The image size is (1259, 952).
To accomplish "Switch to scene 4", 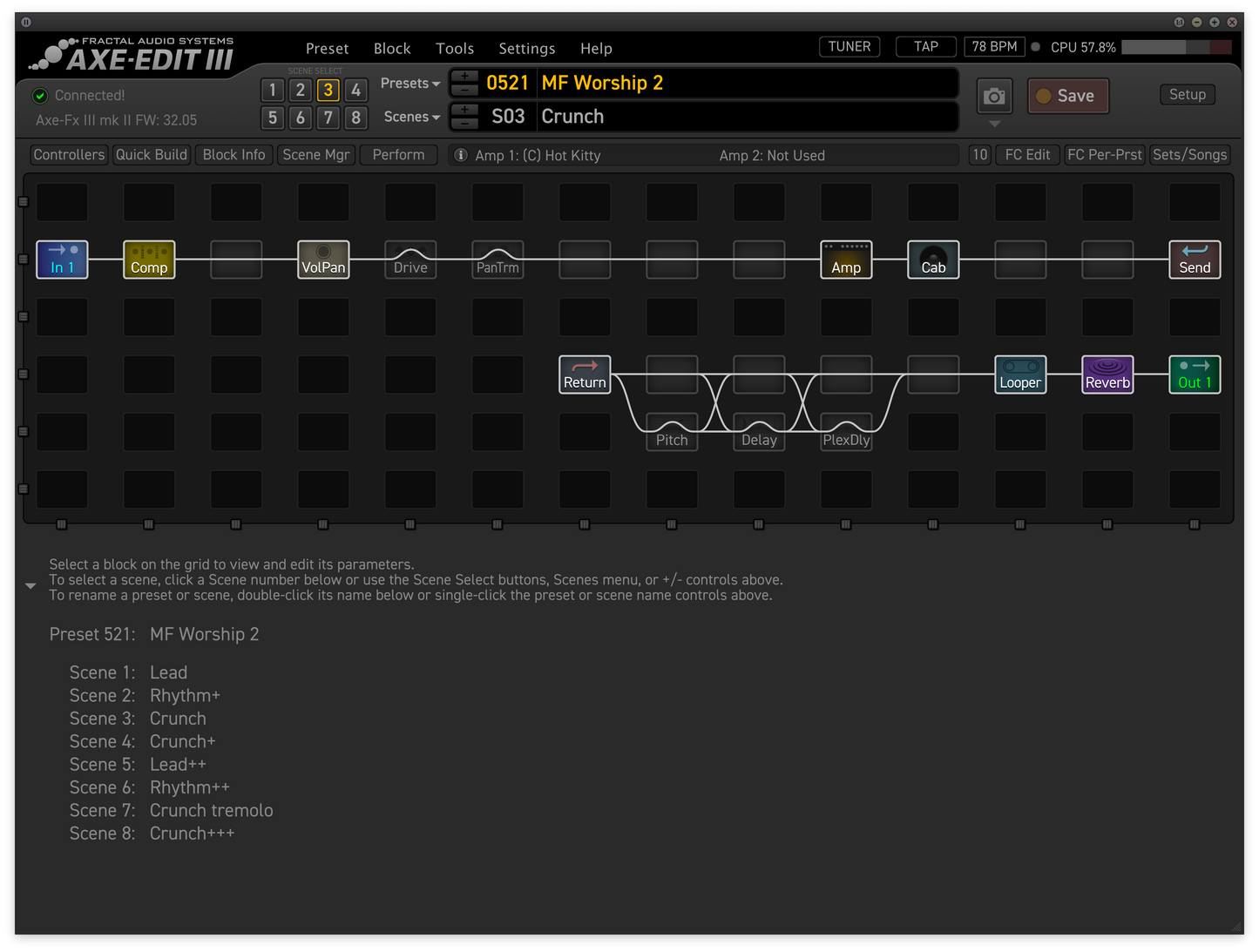I will click(x=355, y=90).
